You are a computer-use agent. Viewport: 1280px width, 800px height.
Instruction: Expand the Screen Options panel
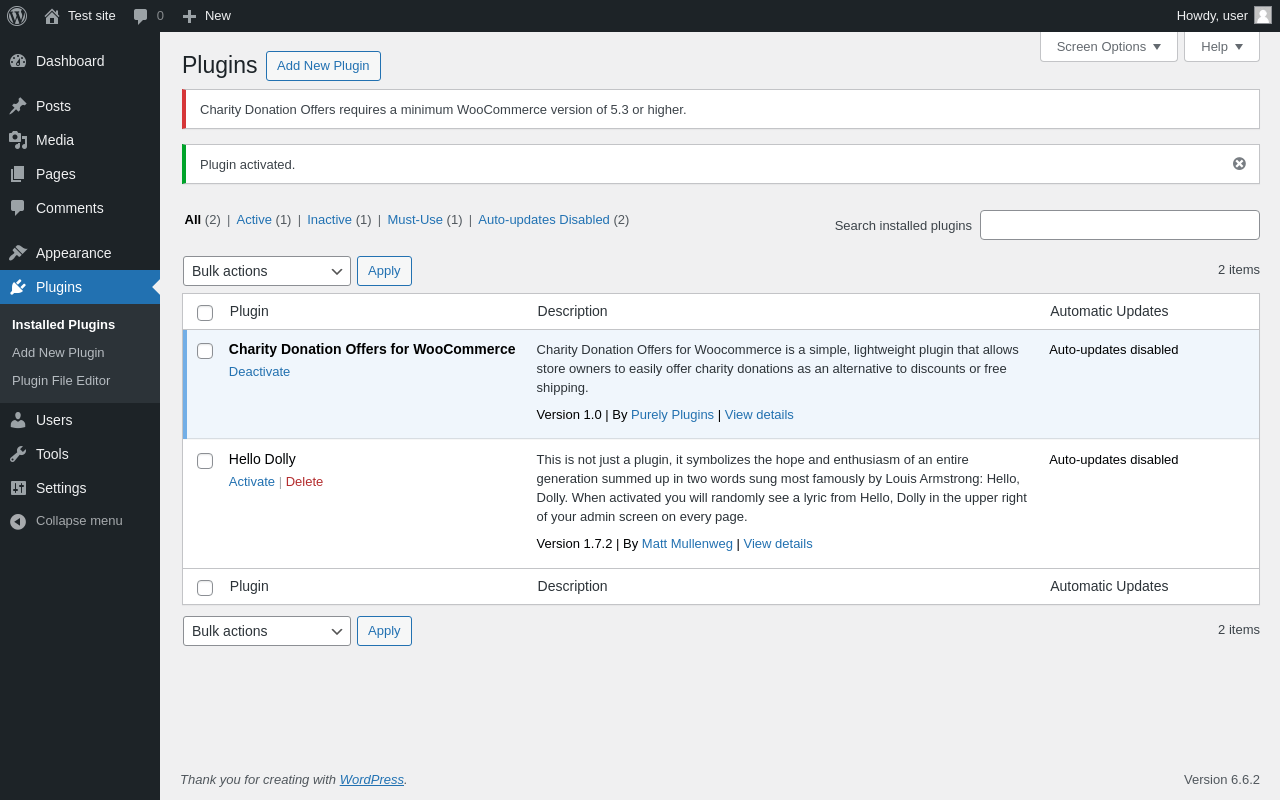point(1108,46)
